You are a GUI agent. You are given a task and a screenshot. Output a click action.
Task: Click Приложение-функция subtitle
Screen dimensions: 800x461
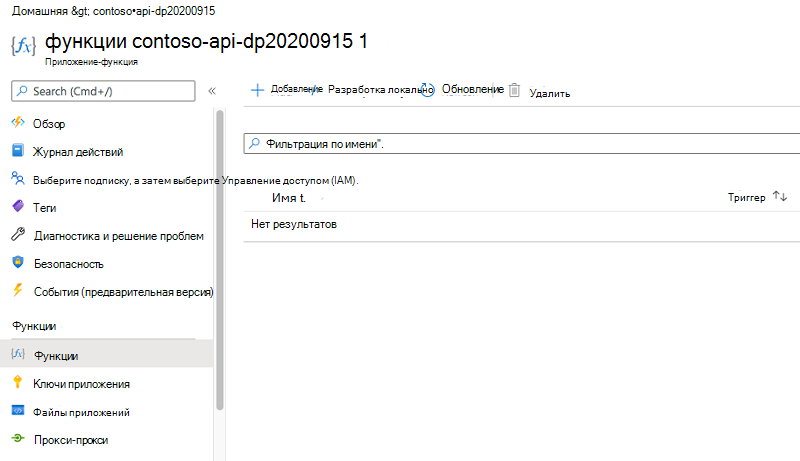91,62
